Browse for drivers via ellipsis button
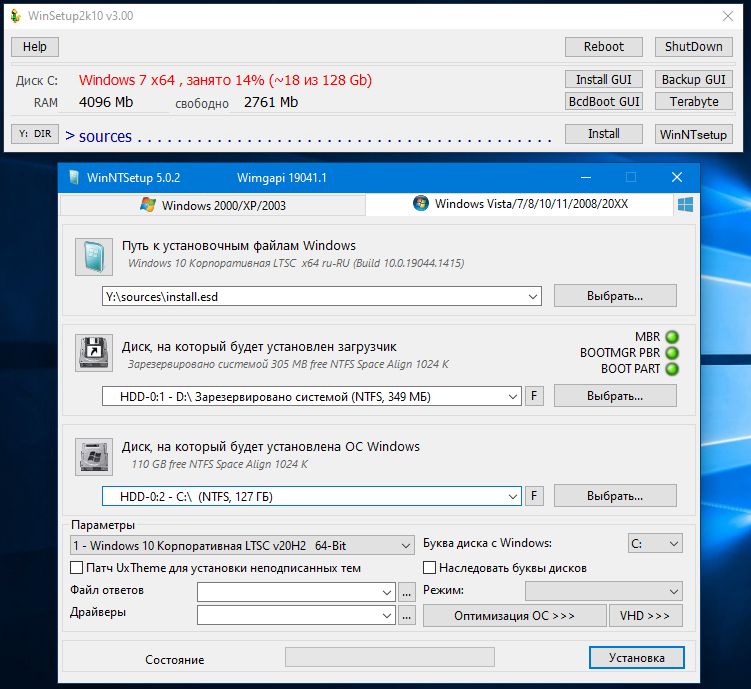The height and width of the screenshot is (689, 751). coord(407,615)
